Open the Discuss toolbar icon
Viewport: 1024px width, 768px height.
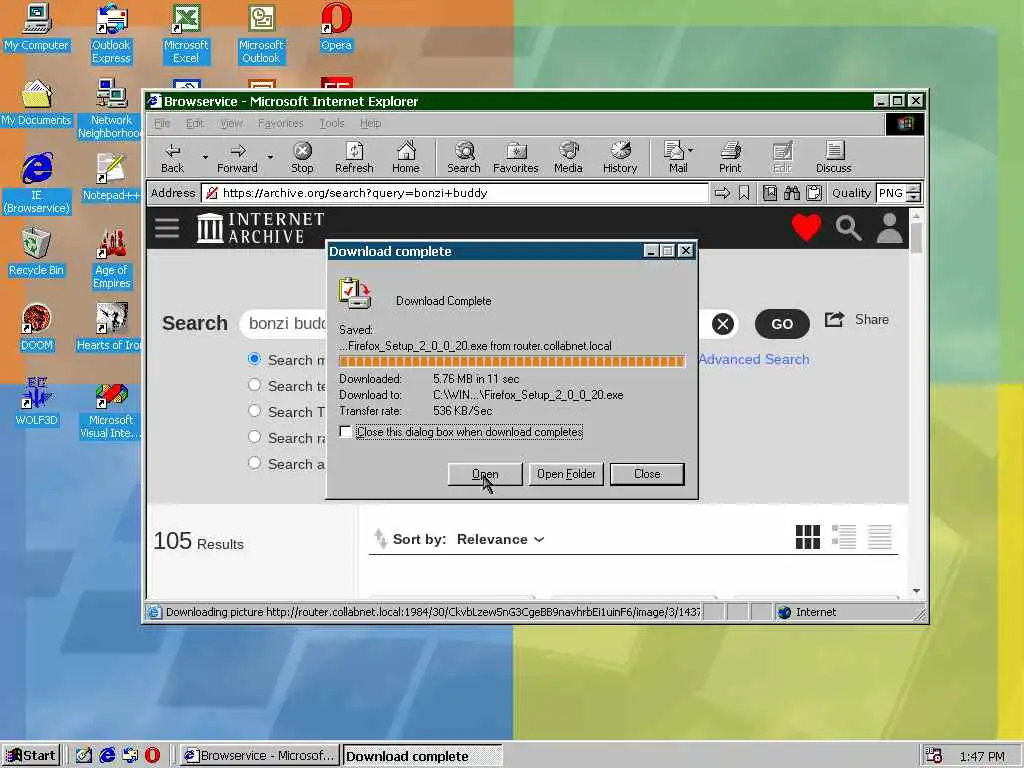click(833, 157)
